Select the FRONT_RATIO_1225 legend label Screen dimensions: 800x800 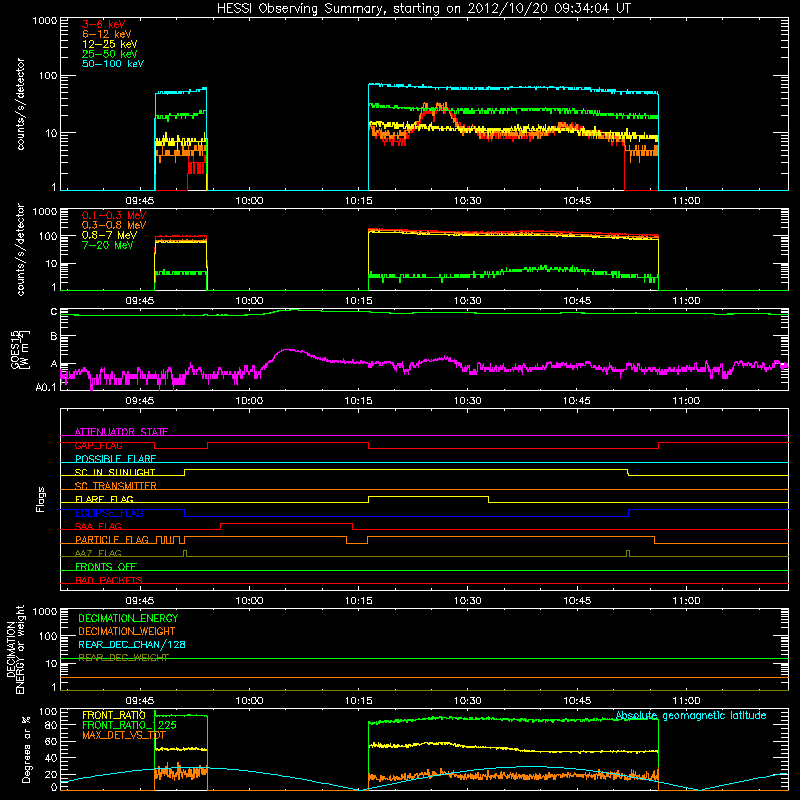click(129, 725)
